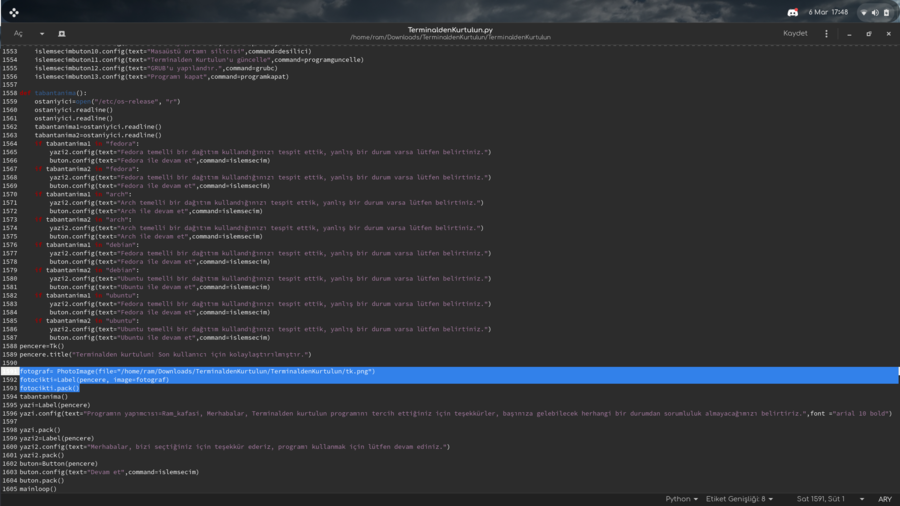The width and height of the screenshot is (900, 506).
Task: Expand the recent files arrow beside Aç
Action: [42, 34]
